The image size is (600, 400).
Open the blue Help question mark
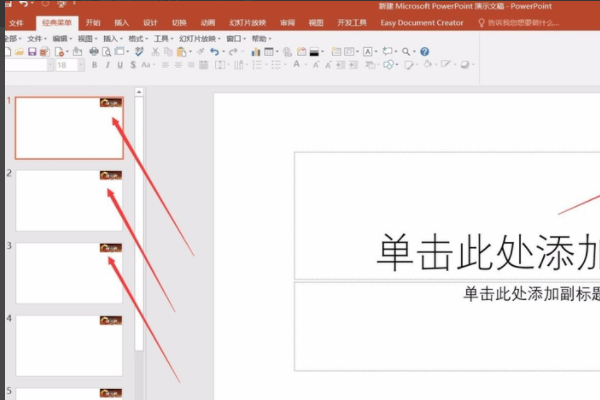(x=424, y=52)
